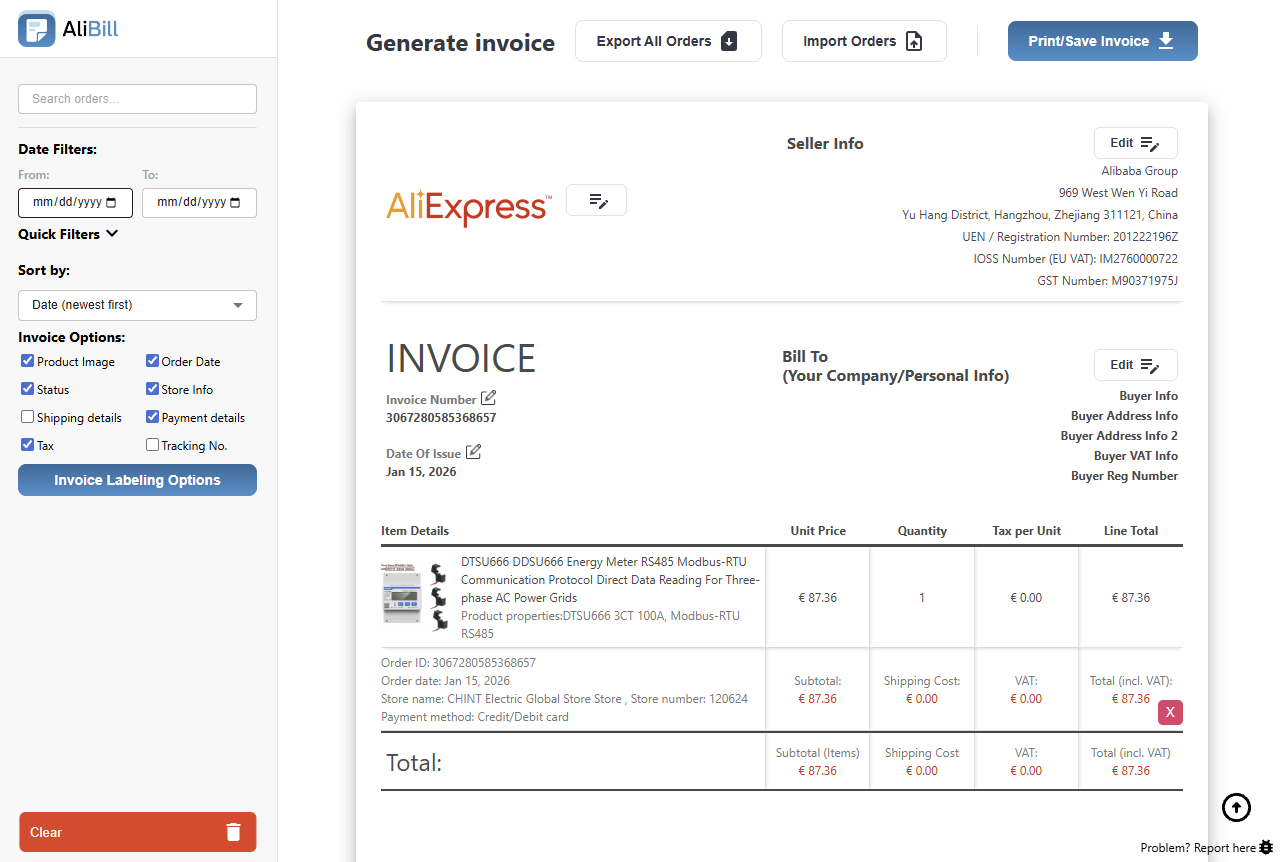This screenshot has width=1280, height=862.
Task: Disable the Product Image checkbox
Action: (x=26, y=361)
